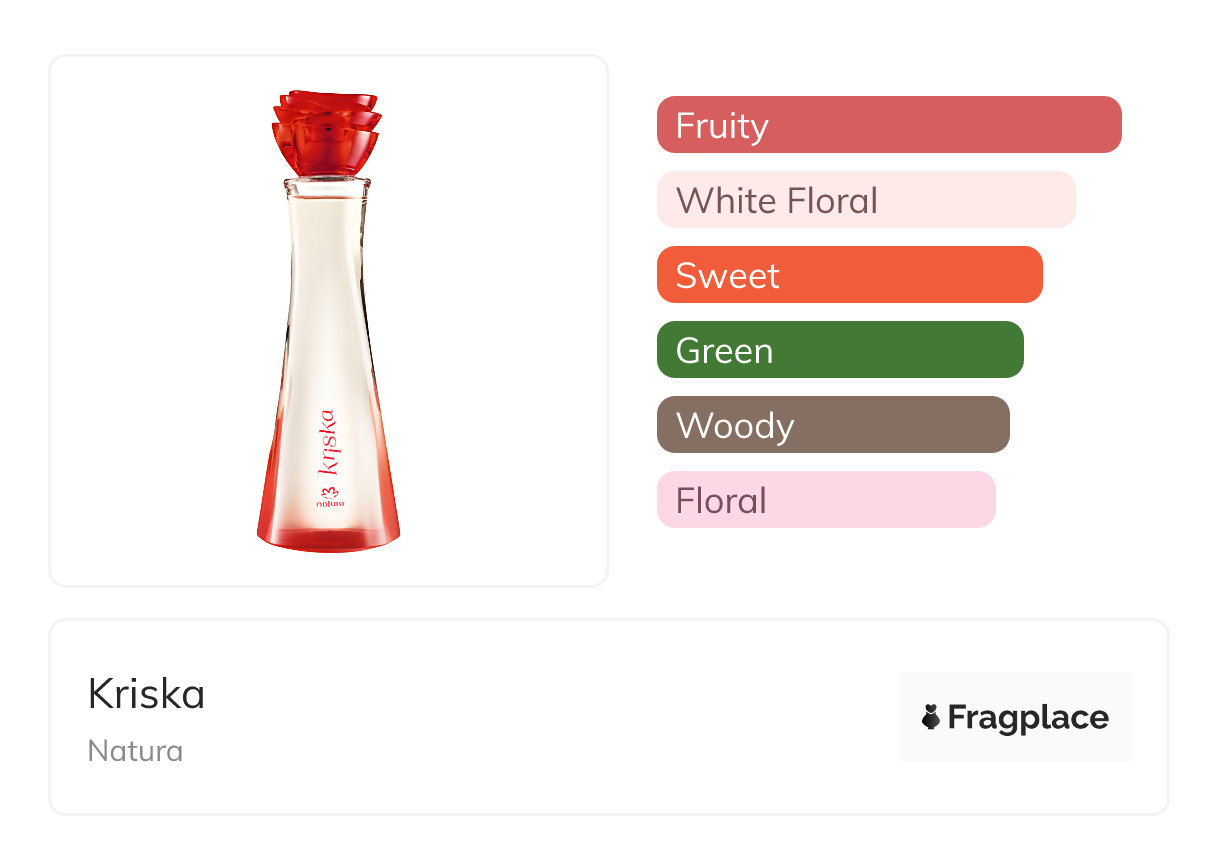1218x864 pixels.
Task: Click the Natura lotus emblem on bottle
Action: click(x=329, y=491)
